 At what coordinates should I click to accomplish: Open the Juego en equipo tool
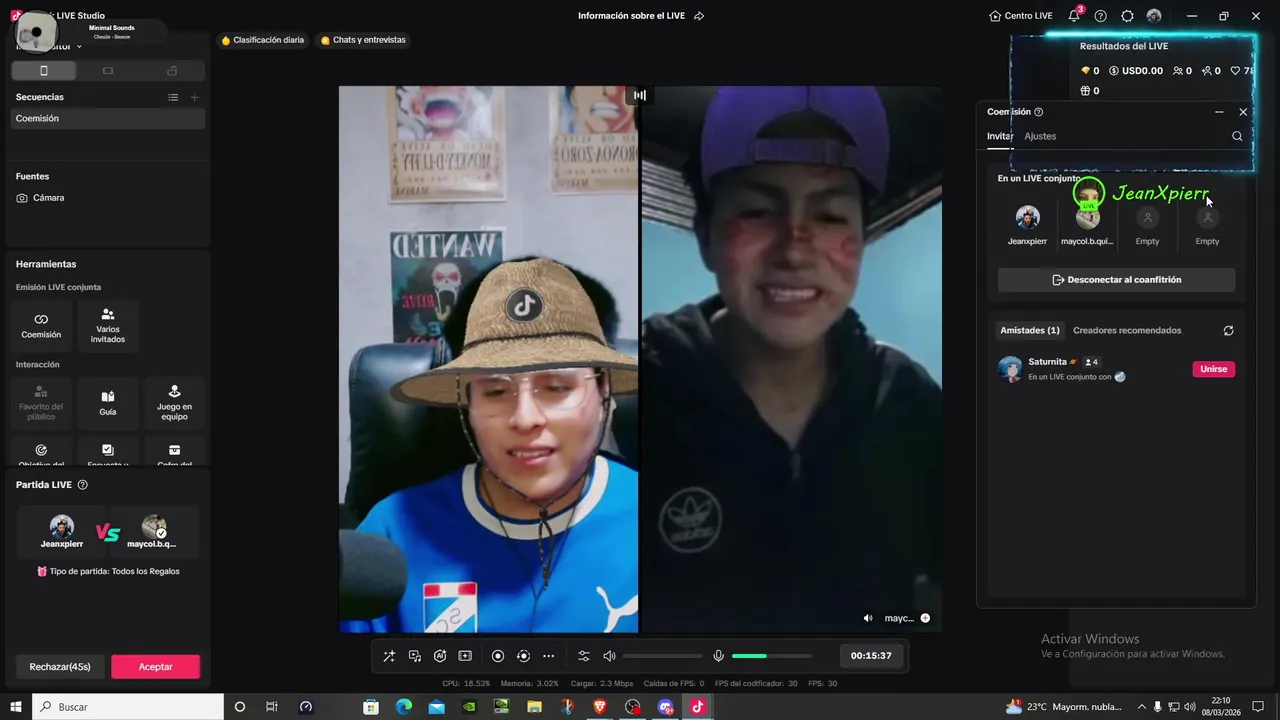(x=174, y=402)
